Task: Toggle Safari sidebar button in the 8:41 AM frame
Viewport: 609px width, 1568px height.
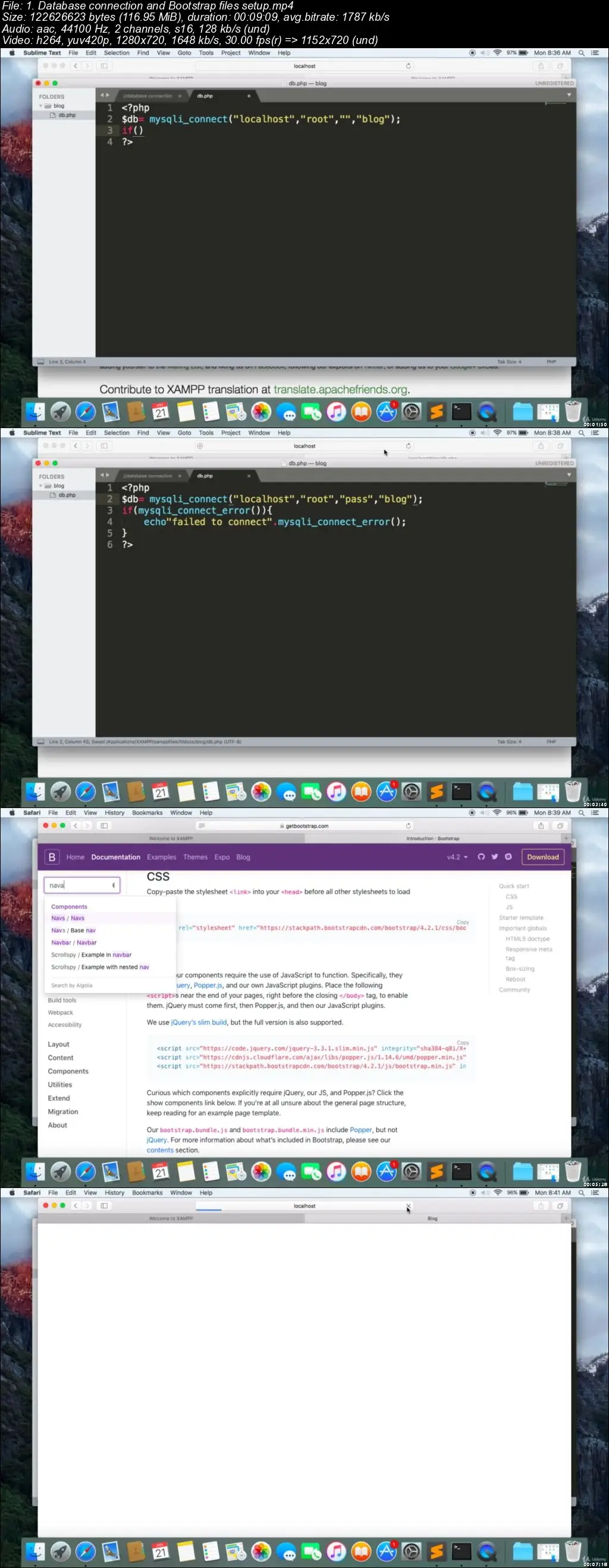Action: [104, 1206]
